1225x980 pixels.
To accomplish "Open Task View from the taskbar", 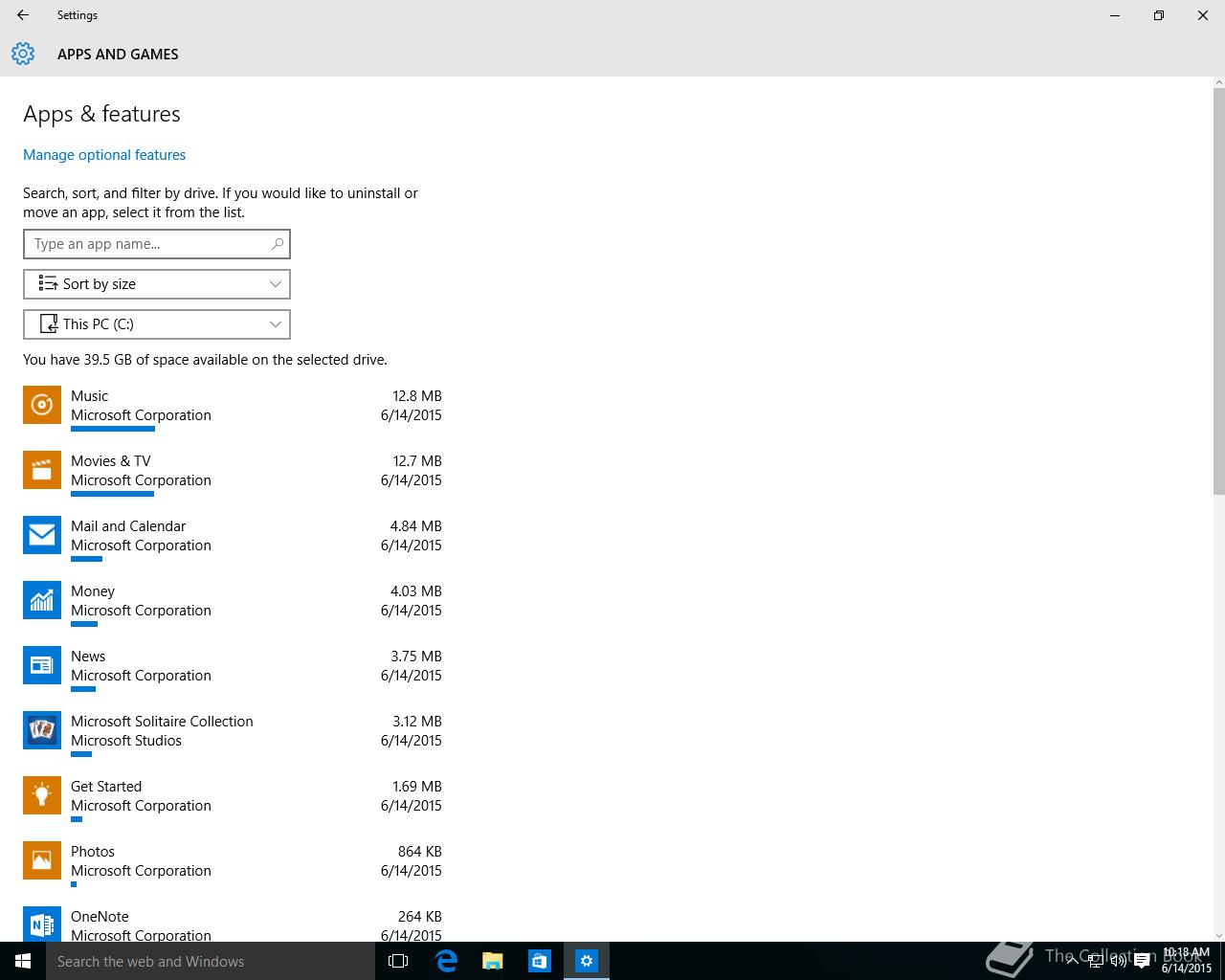I will [x=398, y=961].
